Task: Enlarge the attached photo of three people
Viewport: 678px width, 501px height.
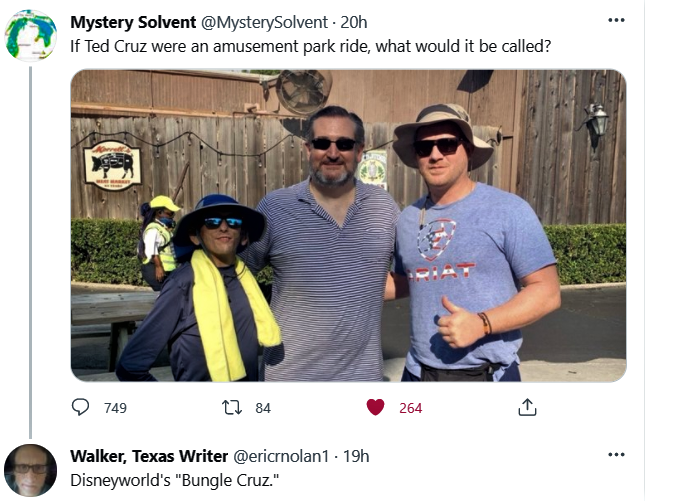Action: point(348,225)
